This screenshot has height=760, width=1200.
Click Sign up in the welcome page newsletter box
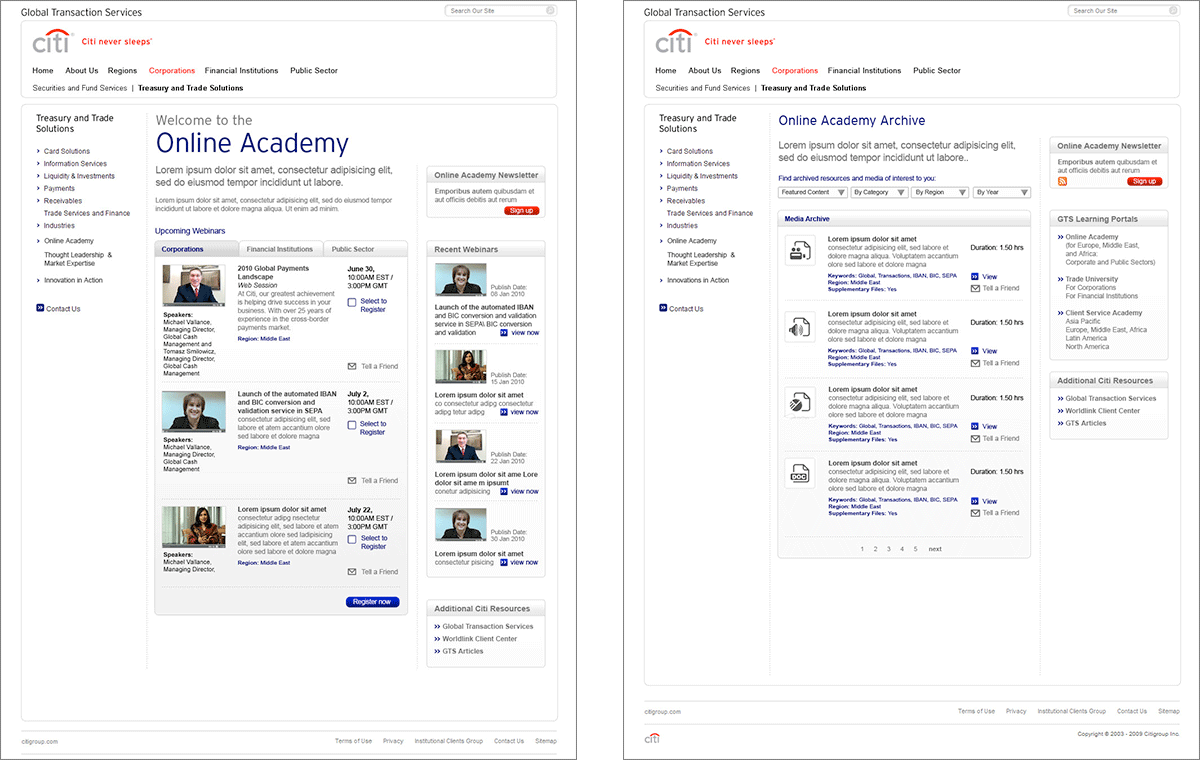tap(521, 211)
